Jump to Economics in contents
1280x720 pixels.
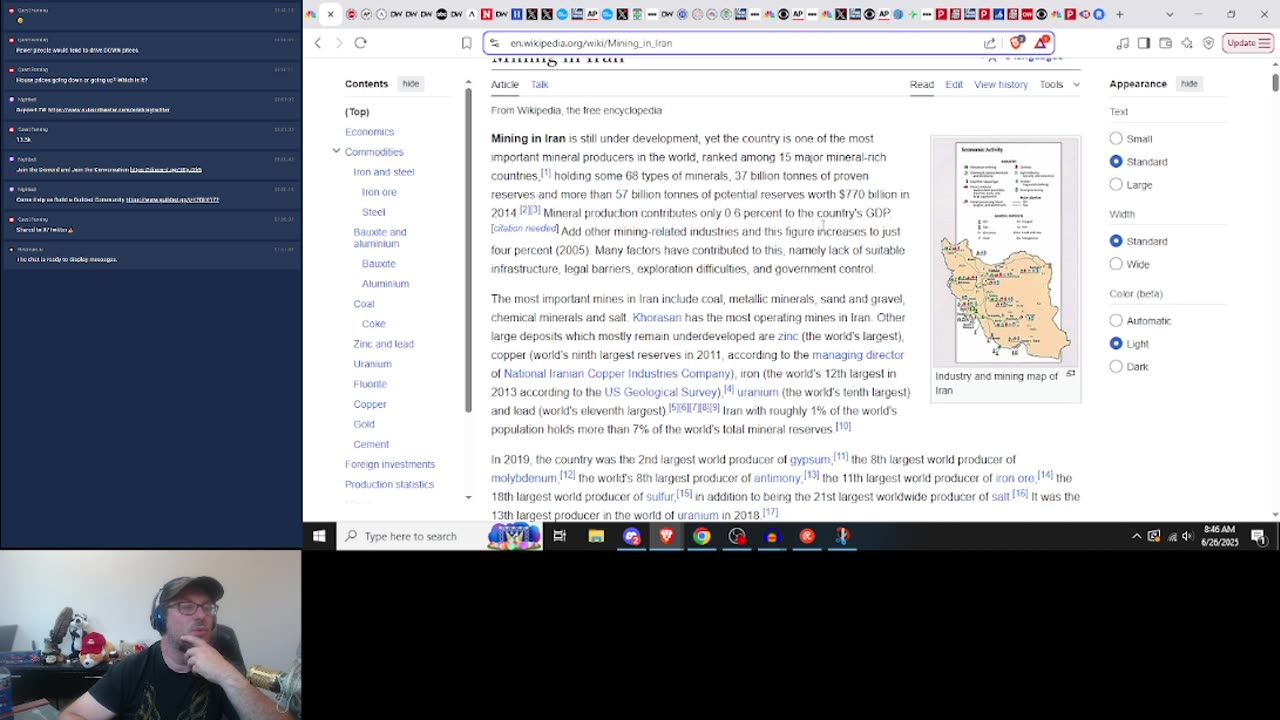[x=369, y=132]
